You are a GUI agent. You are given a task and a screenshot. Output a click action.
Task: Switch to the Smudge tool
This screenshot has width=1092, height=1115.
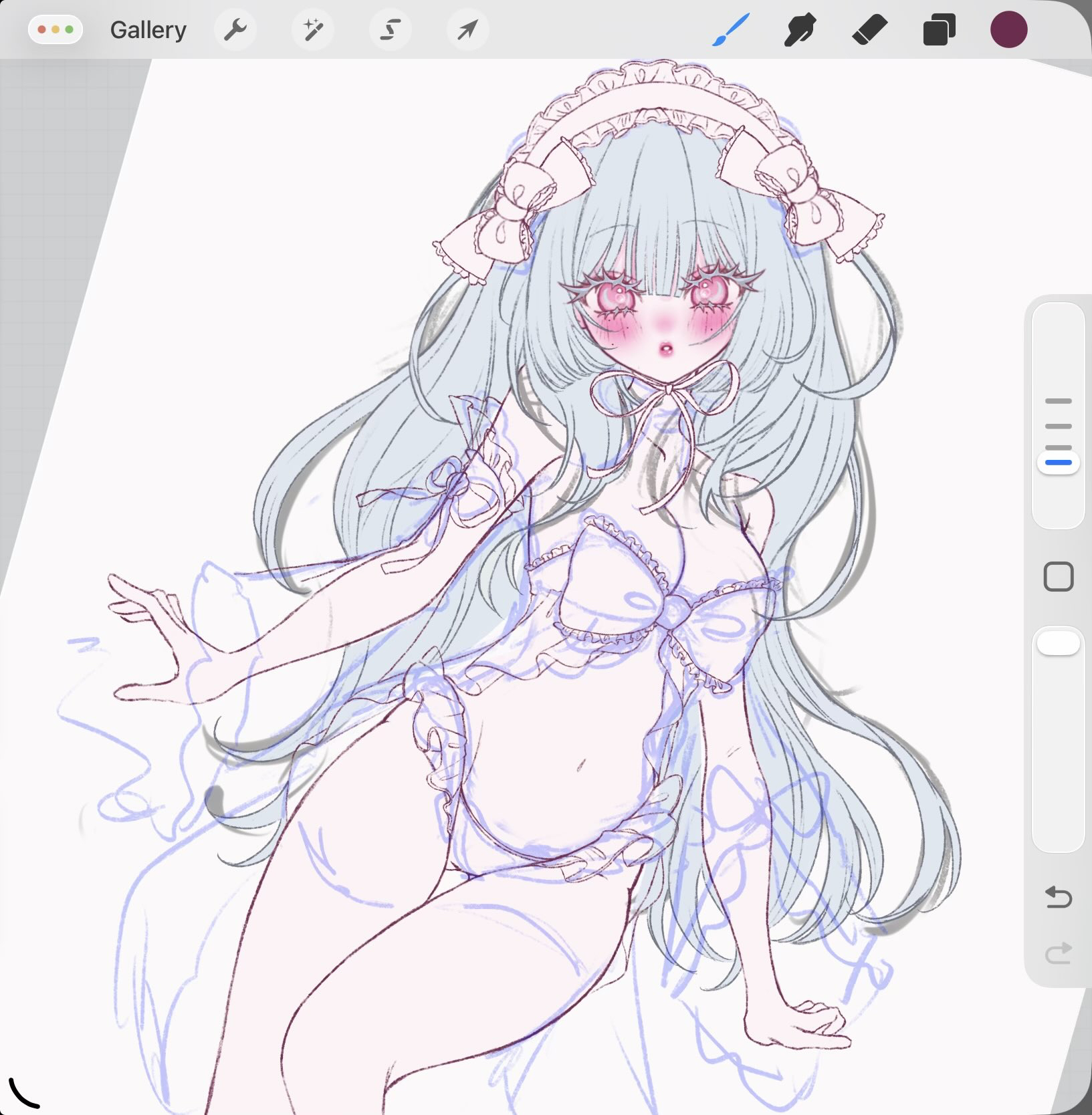coord(800,31)
